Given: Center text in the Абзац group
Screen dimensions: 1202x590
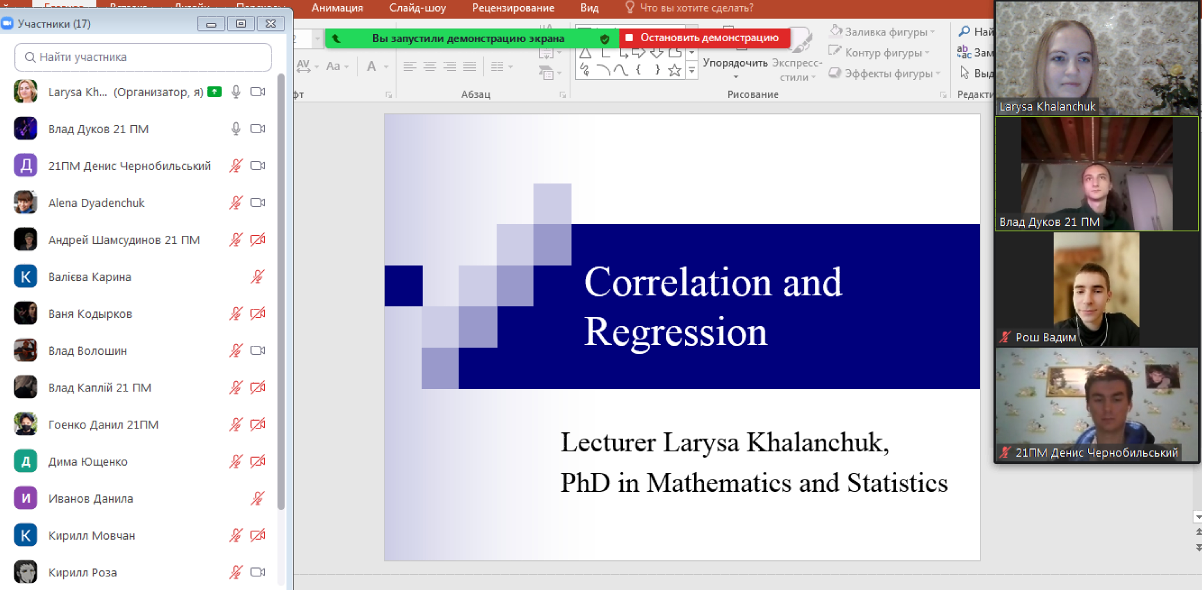Looking at the screenshot, I should pyautogui.click(x=429, y=67).
